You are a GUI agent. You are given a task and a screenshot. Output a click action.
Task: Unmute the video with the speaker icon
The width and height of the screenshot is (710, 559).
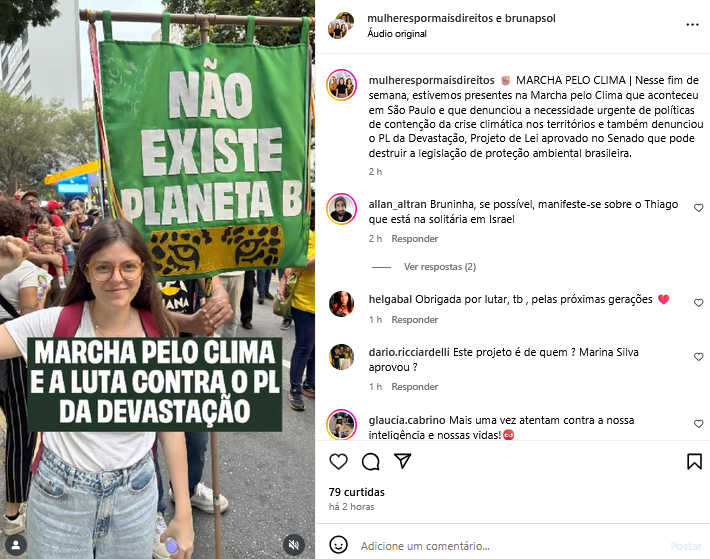(x=293, y=545)
